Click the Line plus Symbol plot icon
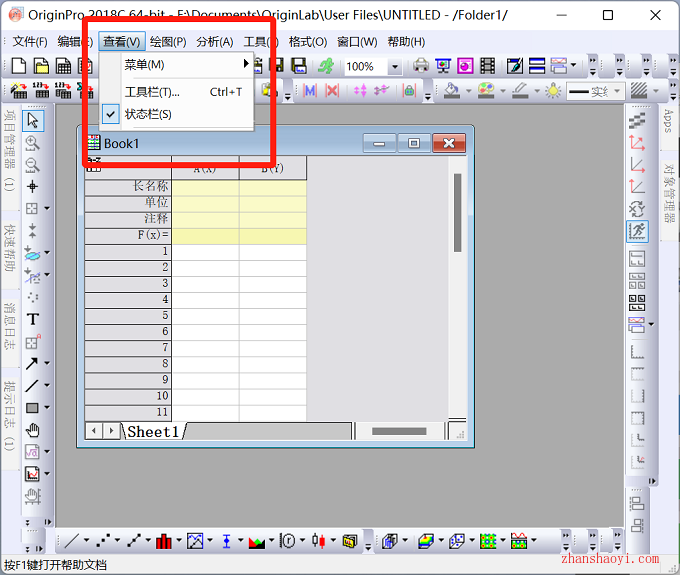Screen dimensions: 680x575 (134, 540)
